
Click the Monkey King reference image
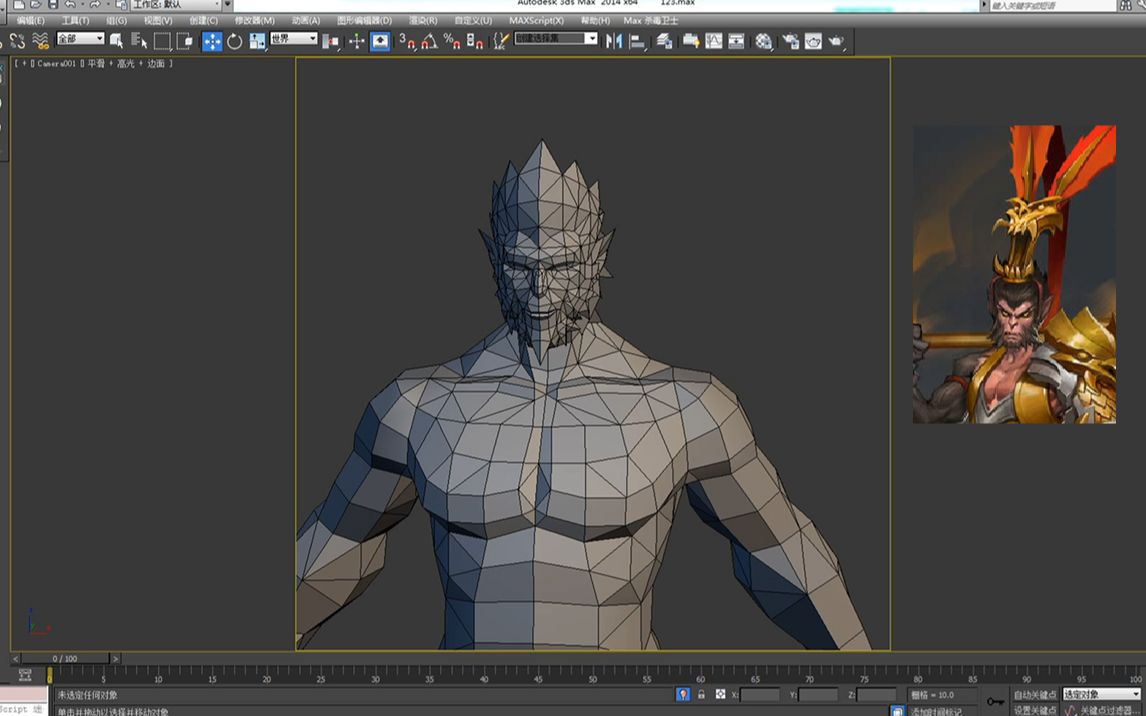coord(1014,274)
